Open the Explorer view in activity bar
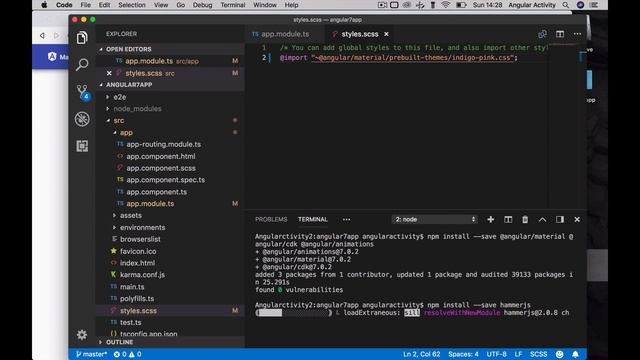 point(82,38)
